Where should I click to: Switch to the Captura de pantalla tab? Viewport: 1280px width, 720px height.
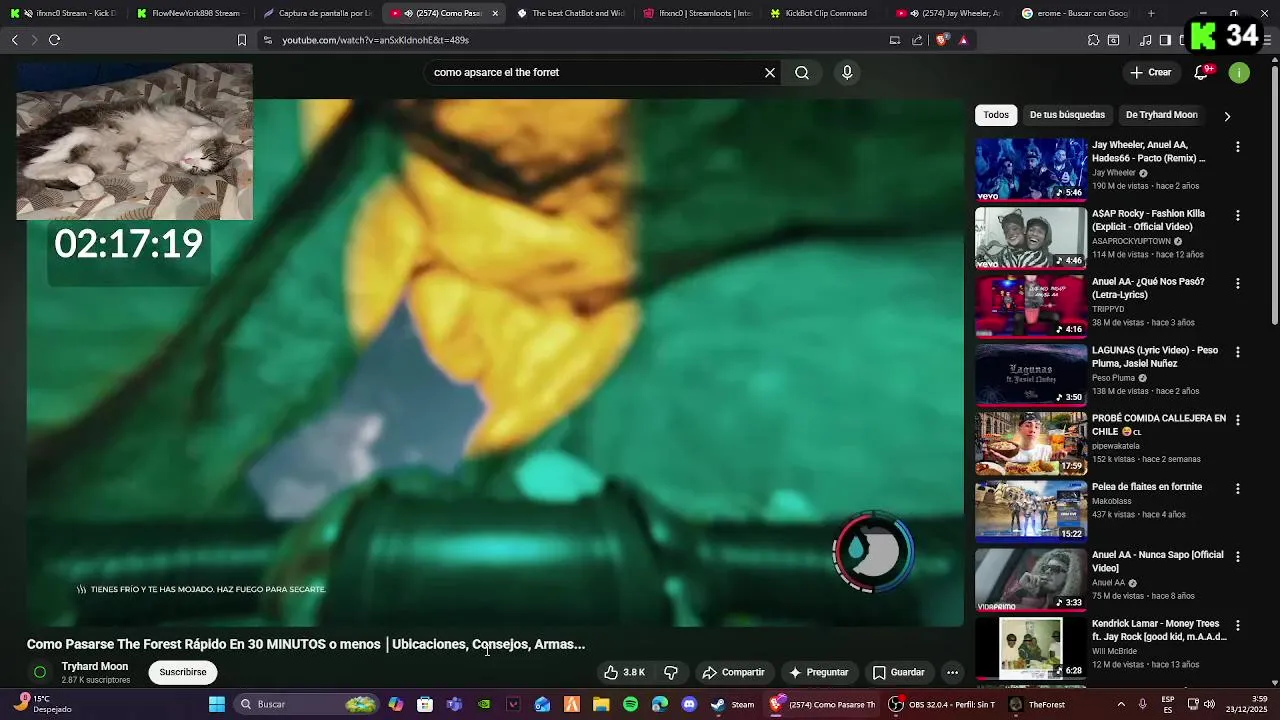pyautogui.click(x=317, y=13)
